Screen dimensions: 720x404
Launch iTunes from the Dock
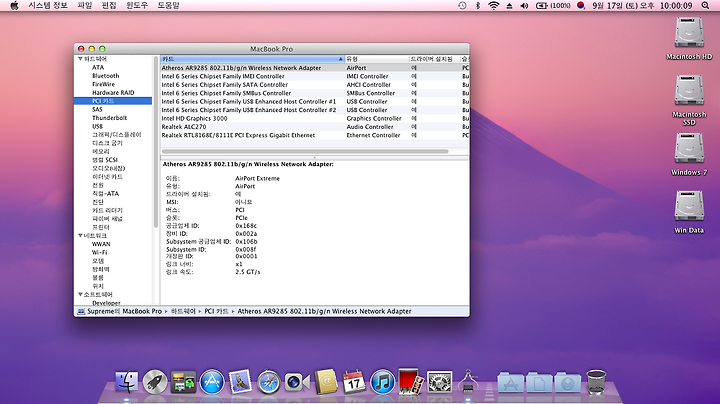(382, 382)
